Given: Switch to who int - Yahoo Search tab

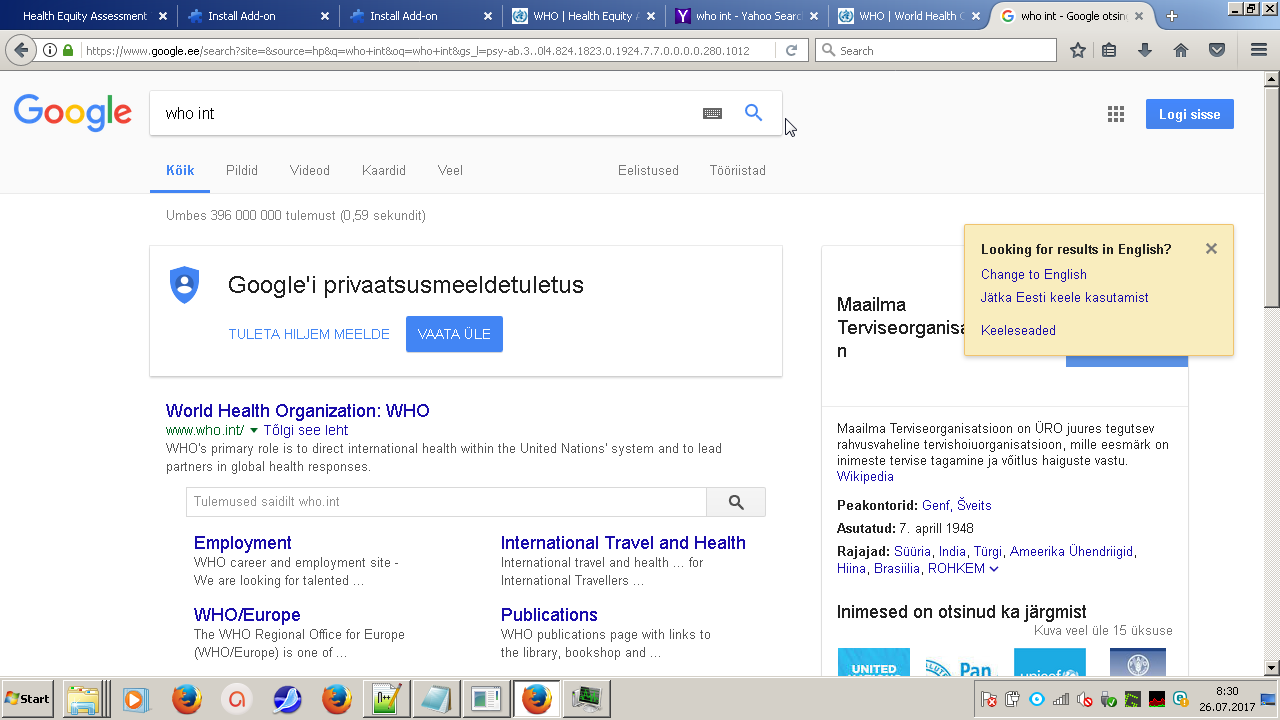Looking at the screenshot, I should (748, 16).
